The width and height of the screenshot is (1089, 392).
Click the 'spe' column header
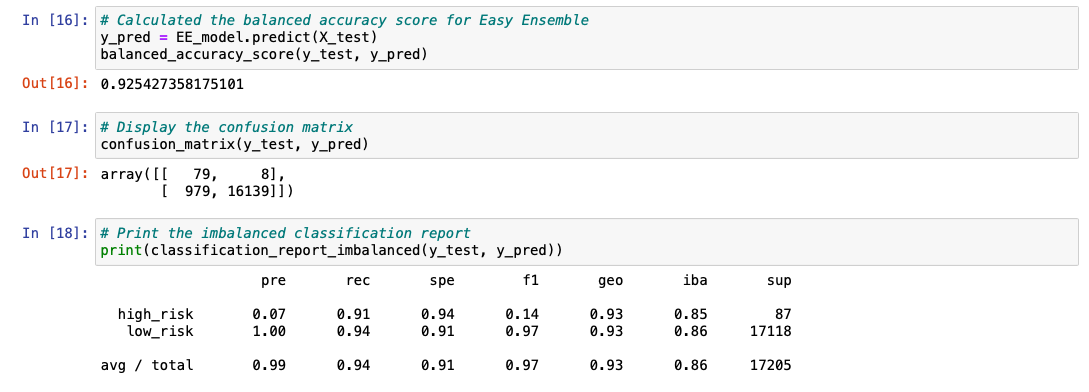pos(442,281)
